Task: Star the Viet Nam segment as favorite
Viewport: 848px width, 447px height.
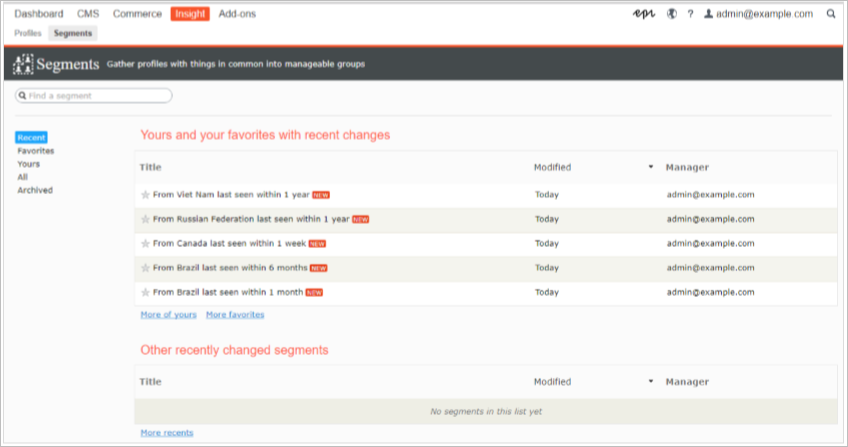Action: 145,194
